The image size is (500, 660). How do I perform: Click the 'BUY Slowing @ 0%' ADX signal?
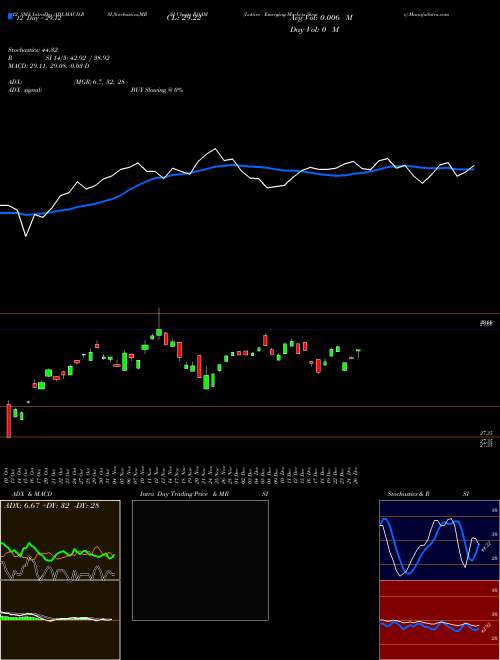point(157,90)
